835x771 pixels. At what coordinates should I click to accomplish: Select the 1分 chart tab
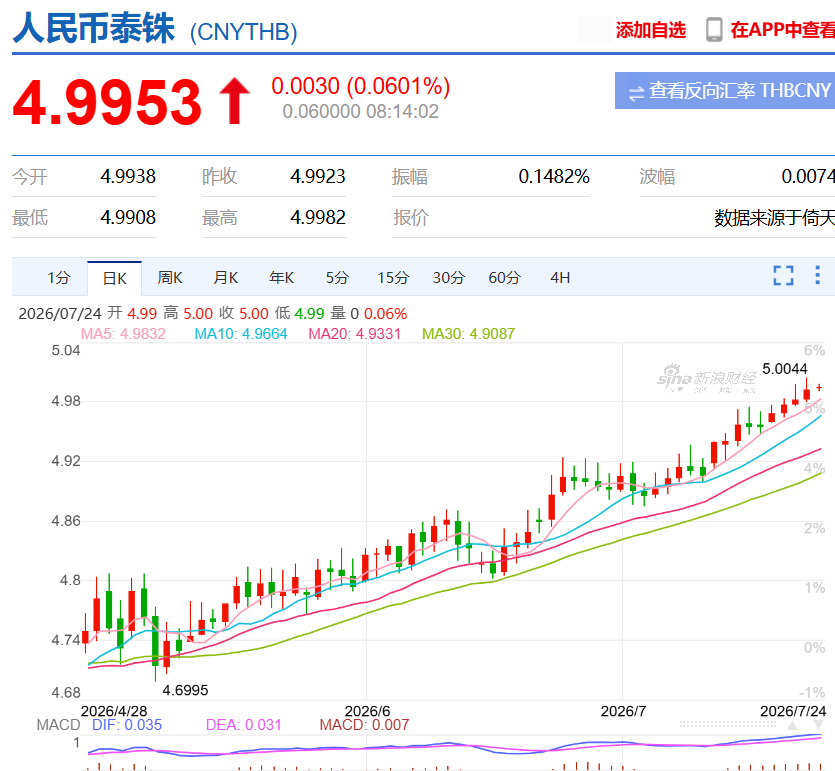(x=59, y=278)
